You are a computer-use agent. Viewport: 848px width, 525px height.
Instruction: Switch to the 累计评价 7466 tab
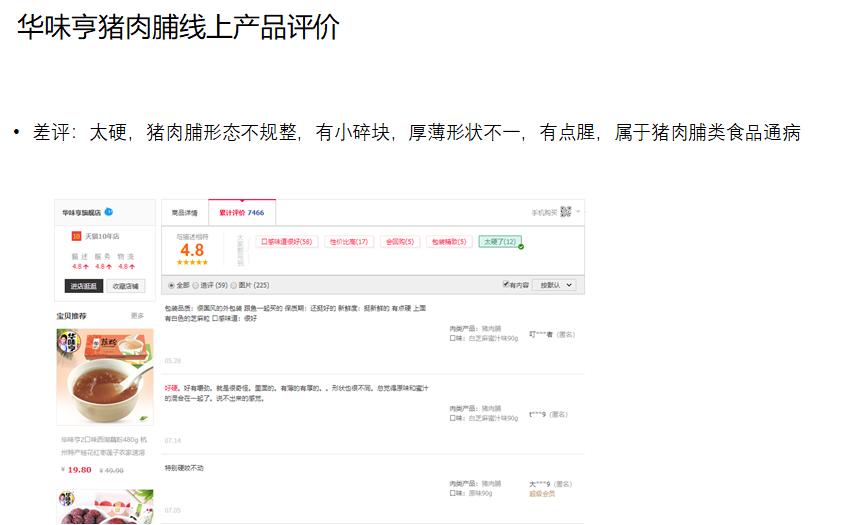242,212
